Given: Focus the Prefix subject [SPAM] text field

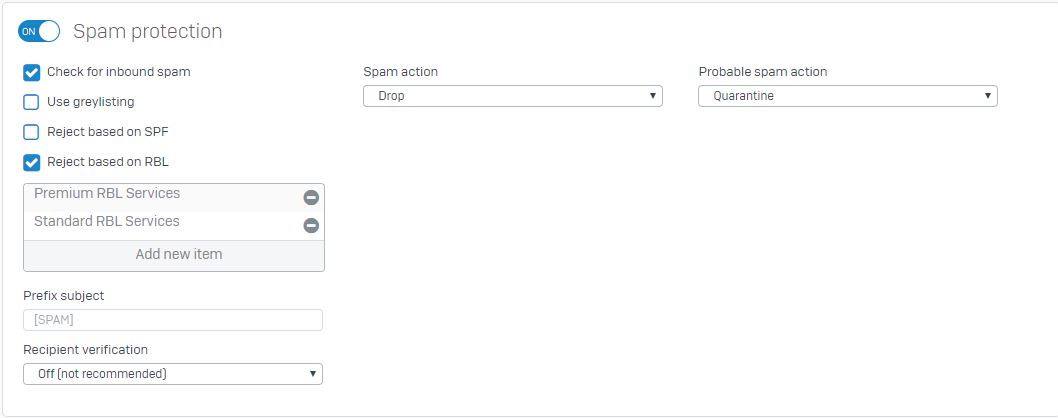Looking at the screenshot, I should [x=173, y=320].
